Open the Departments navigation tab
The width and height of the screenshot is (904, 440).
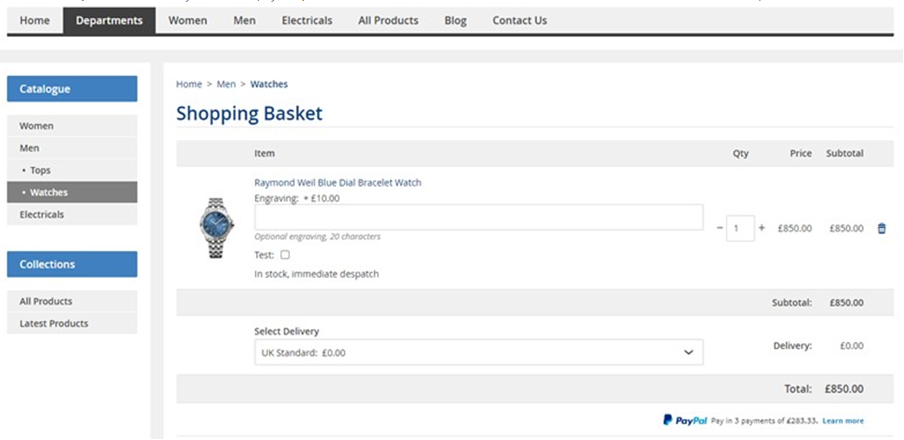[x=109, y=20]
